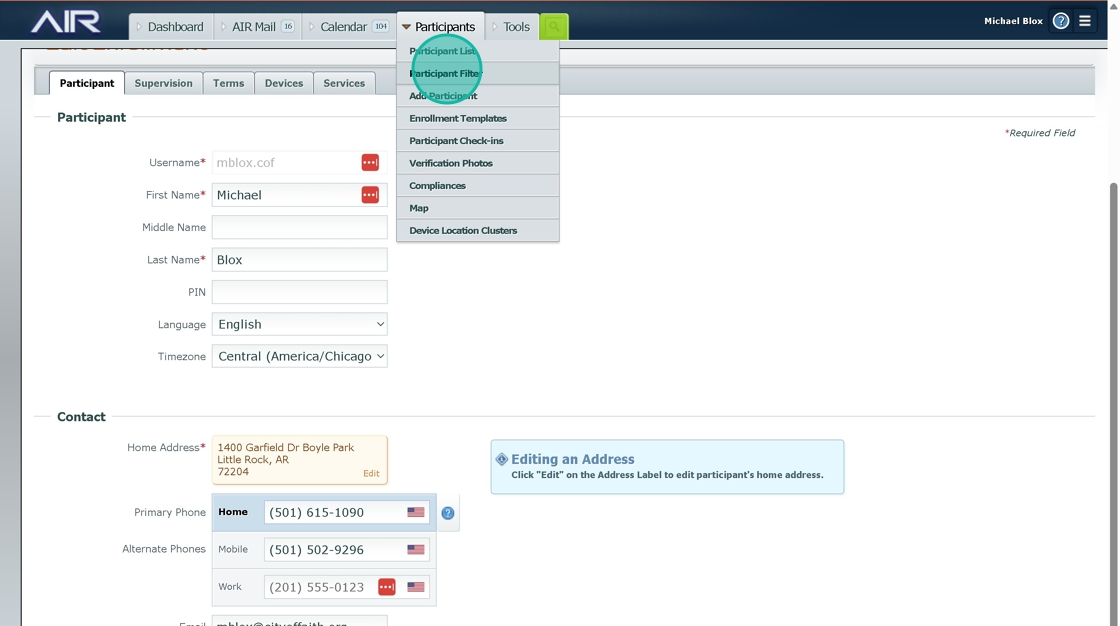
Task: Open the Timezone dropdown
Action: (299, 357)
